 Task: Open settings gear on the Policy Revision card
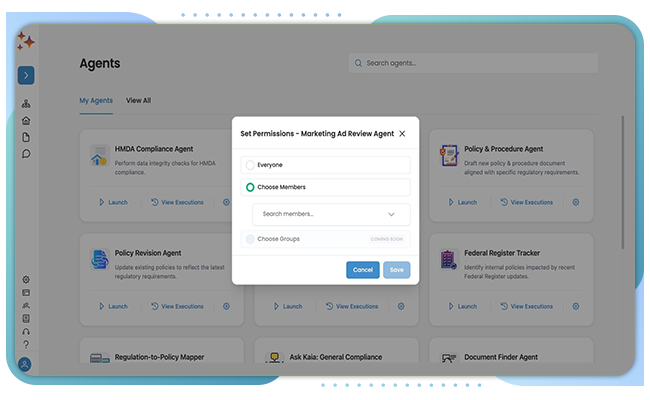tap(226, 306)
